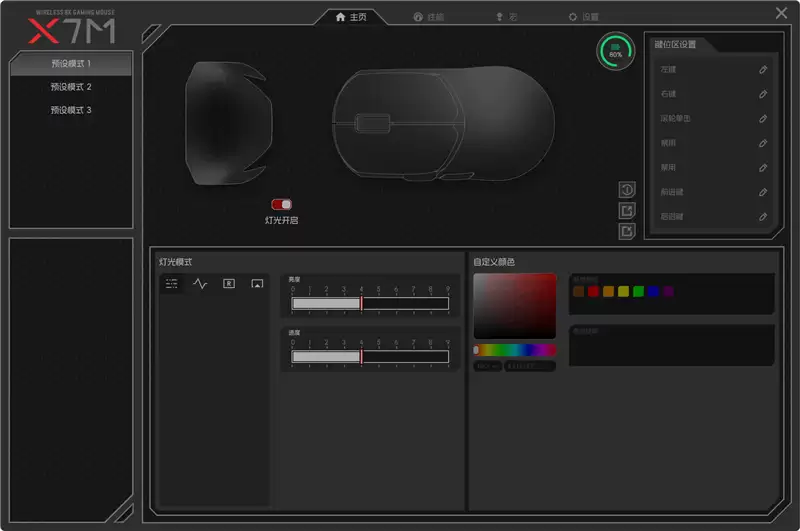Edit the 后退键 back key assignment
Image resolution: width=800 pixels, height=531 pixels.
tap(763, 216)
